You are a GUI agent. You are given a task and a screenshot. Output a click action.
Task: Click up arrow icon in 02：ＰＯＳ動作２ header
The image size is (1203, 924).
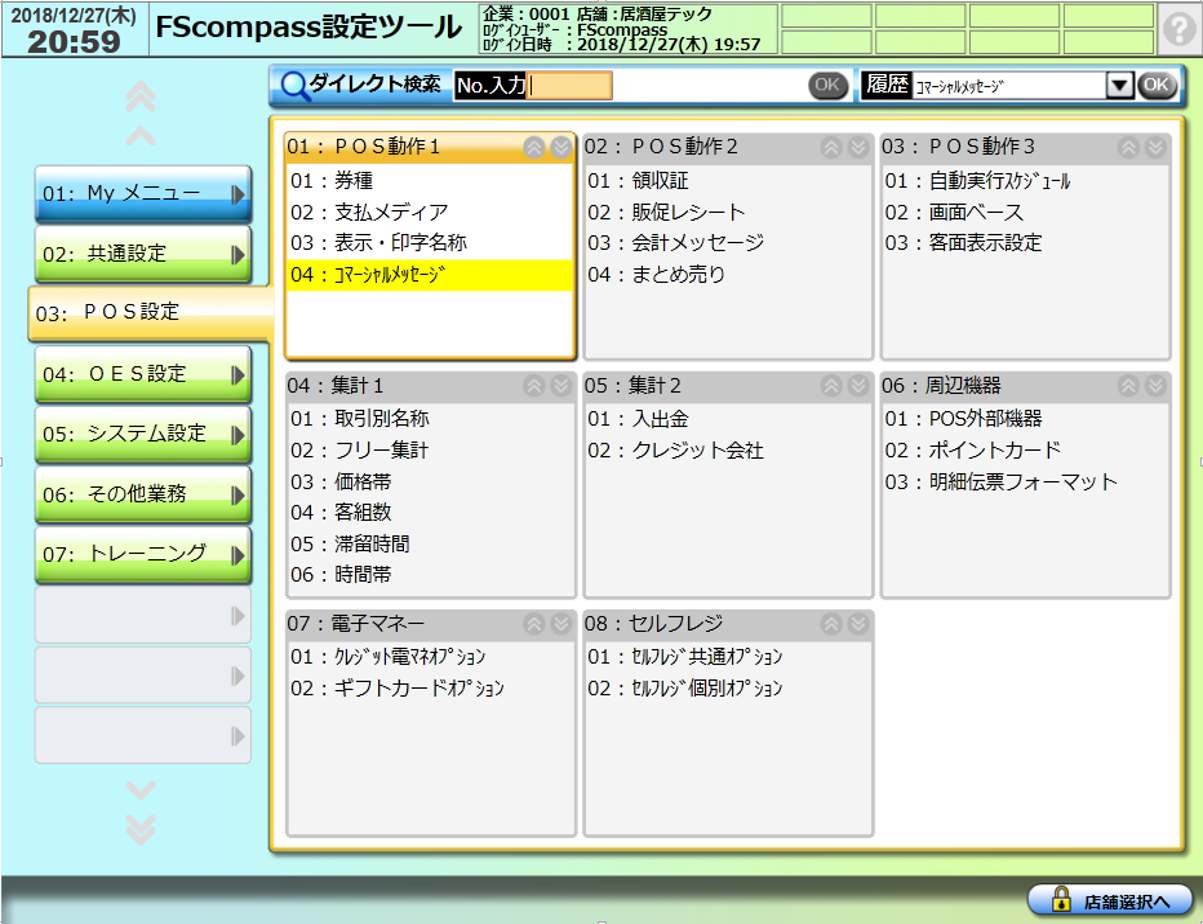coord(831,147)
